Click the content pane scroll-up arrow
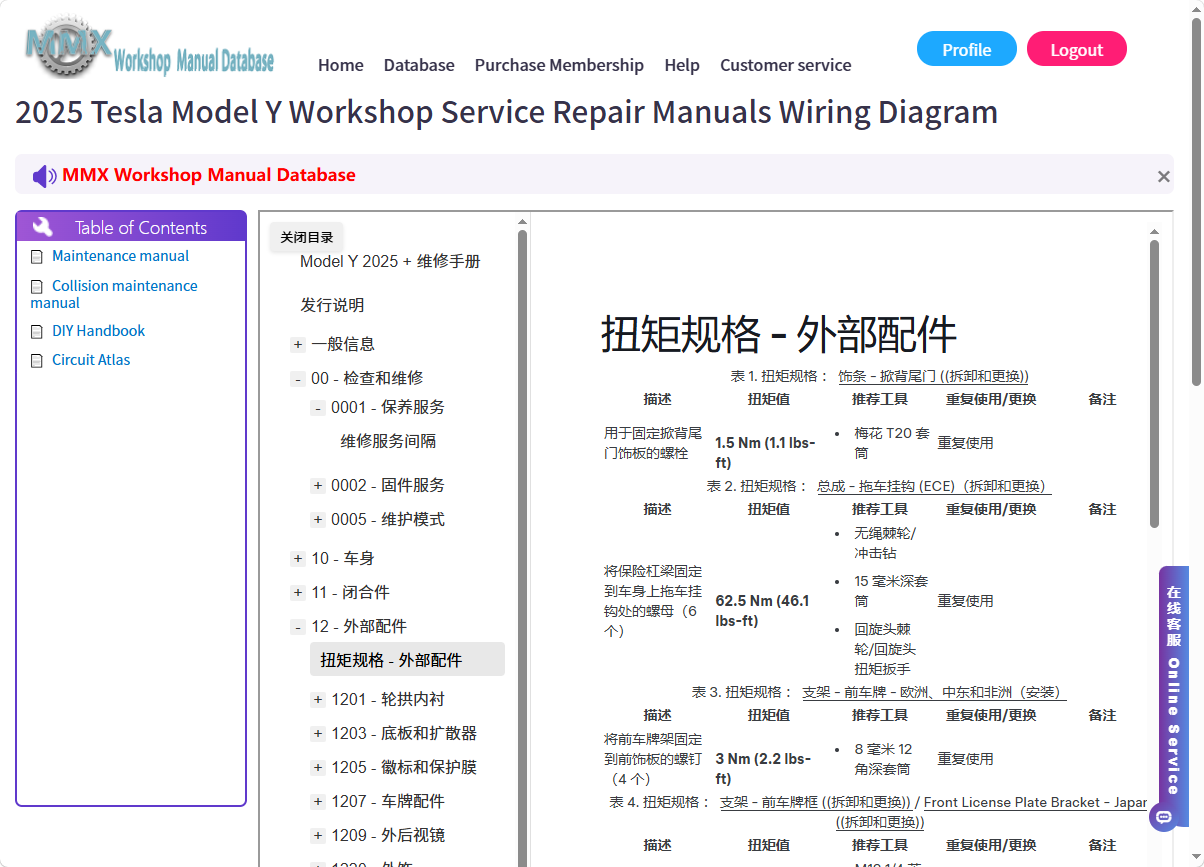1204x867 pixels. (x=1155, y=231)
